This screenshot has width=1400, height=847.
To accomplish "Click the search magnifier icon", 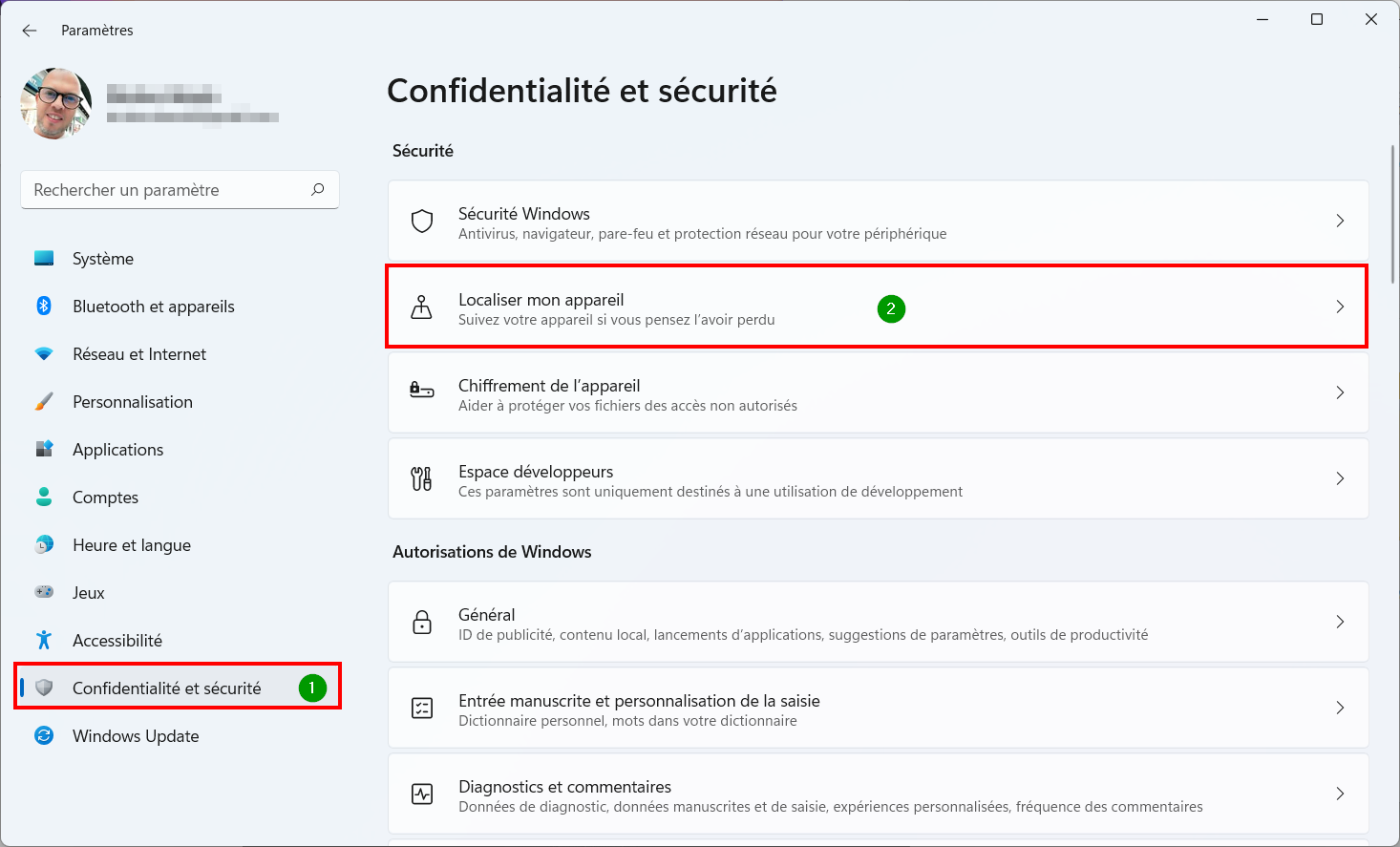I will (x=318, y=189).
